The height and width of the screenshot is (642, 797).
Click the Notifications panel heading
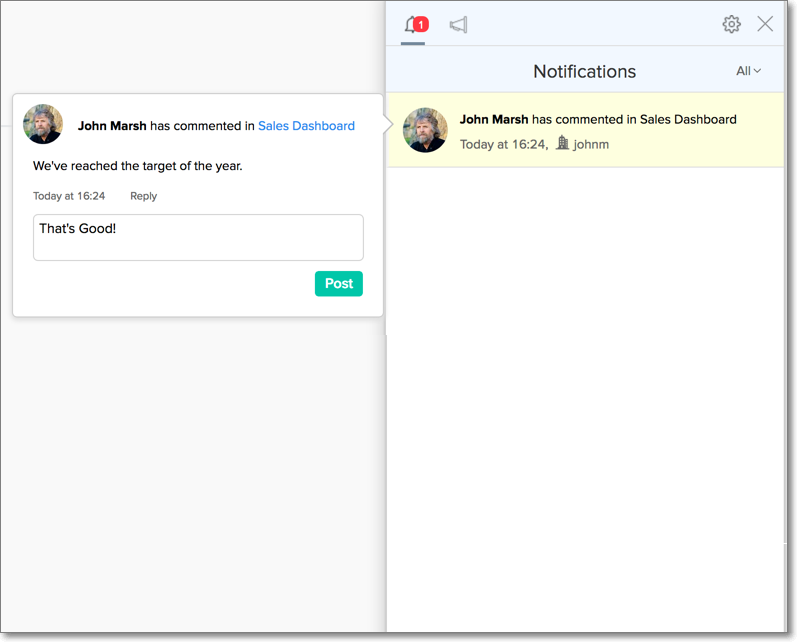[584, 71]
